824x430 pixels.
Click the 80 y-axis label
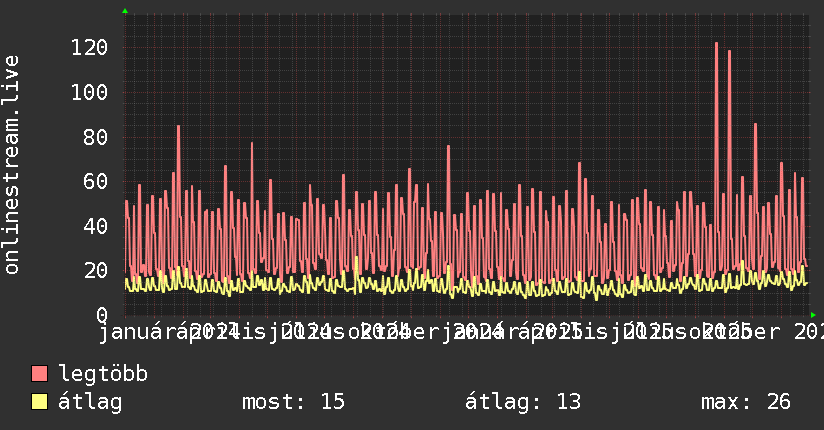tap(96, 137)
